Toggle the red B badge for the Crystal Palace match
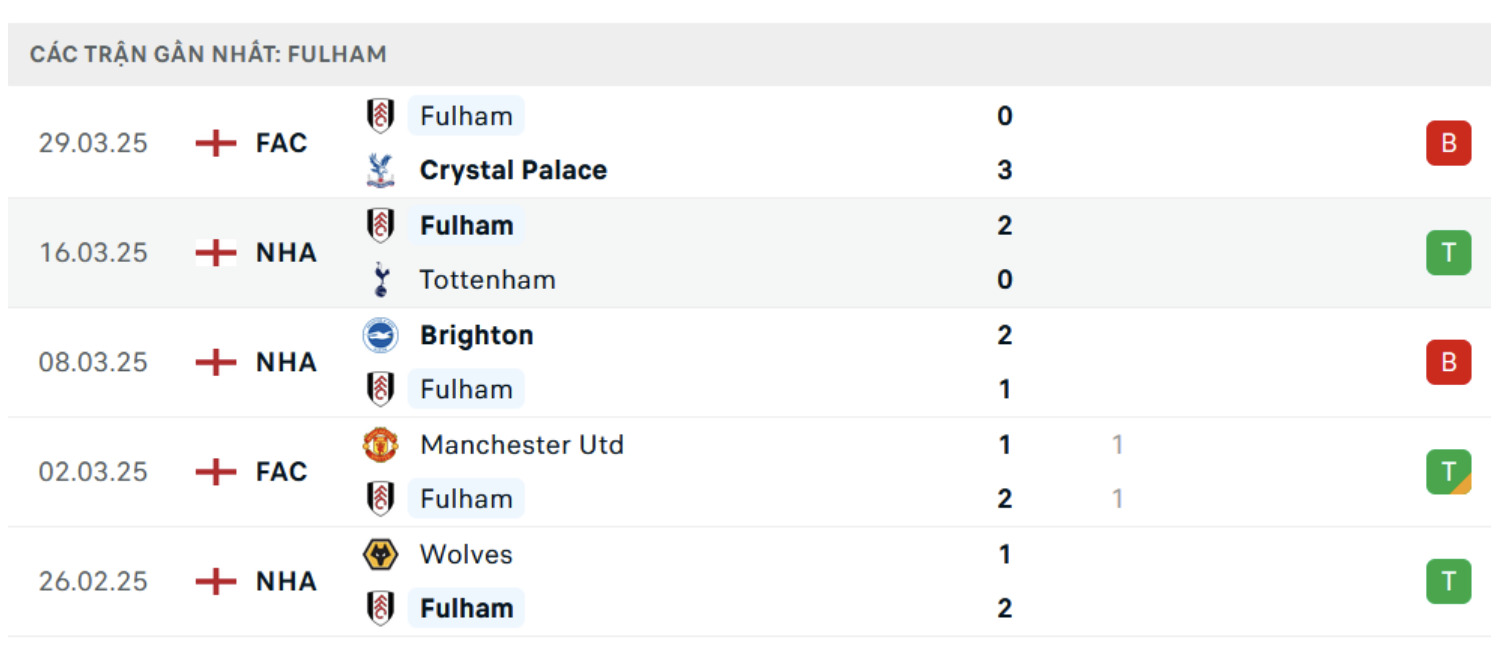 [1448, 142]
